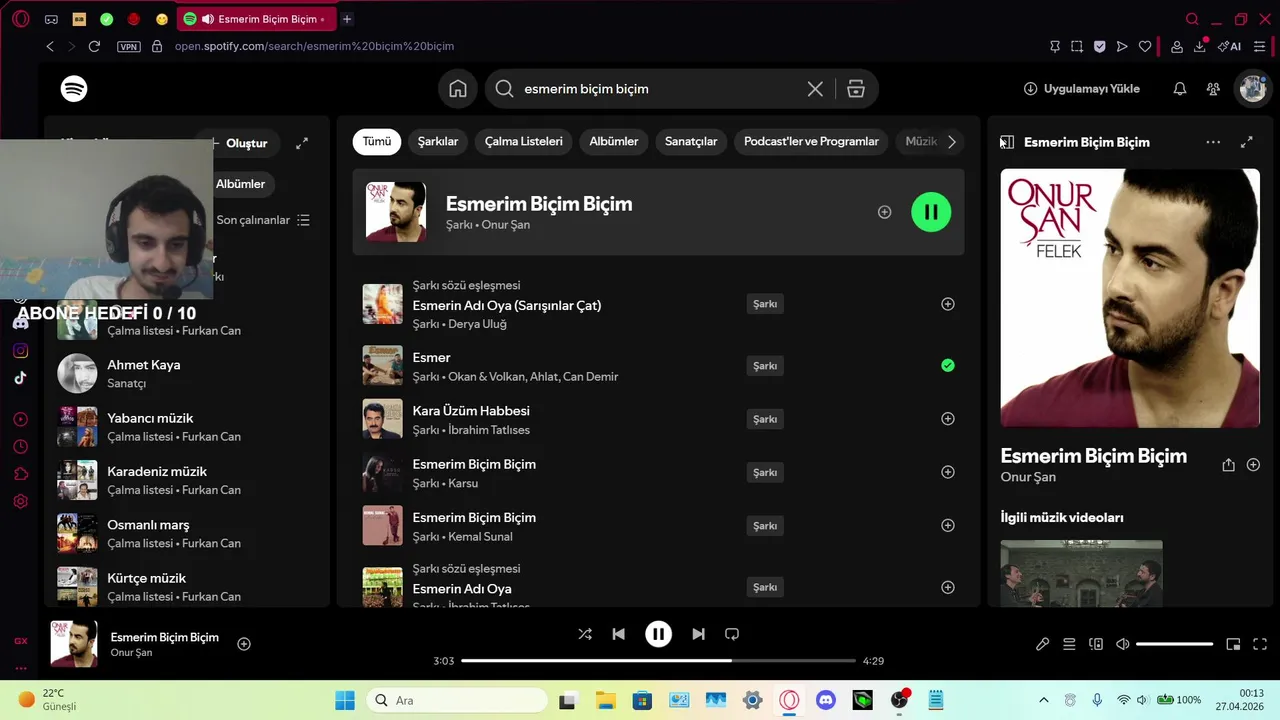
Task: Select the Albümler filter in search results
Action: pos(614,142)
